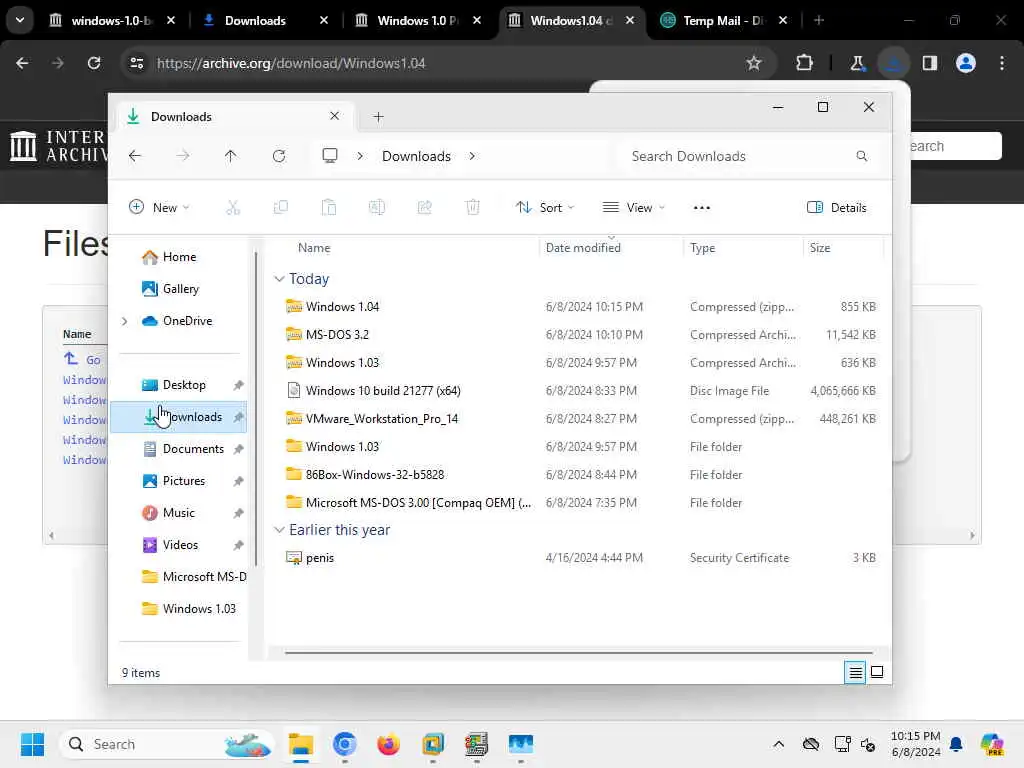1024x768 pixels.
Task: Switch to the Windows 1.0 P browser tab
Action: click(418, 20)
